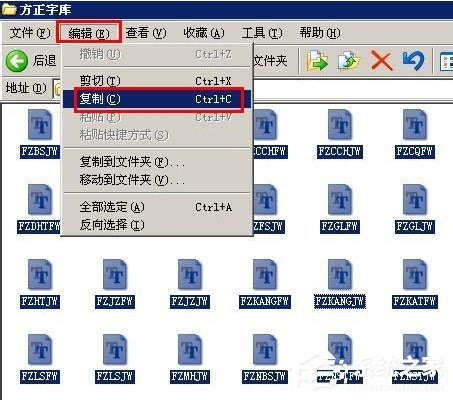Click the 地址(D) address label

26,88
